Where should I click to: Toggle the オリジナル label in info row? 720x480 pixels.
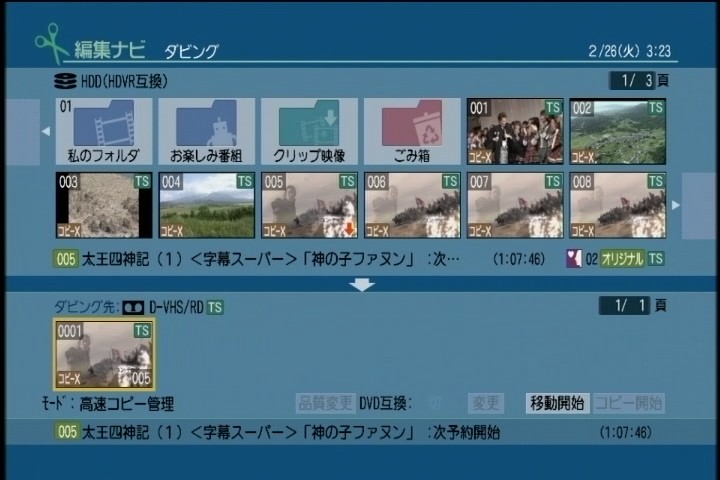(623, 258)
